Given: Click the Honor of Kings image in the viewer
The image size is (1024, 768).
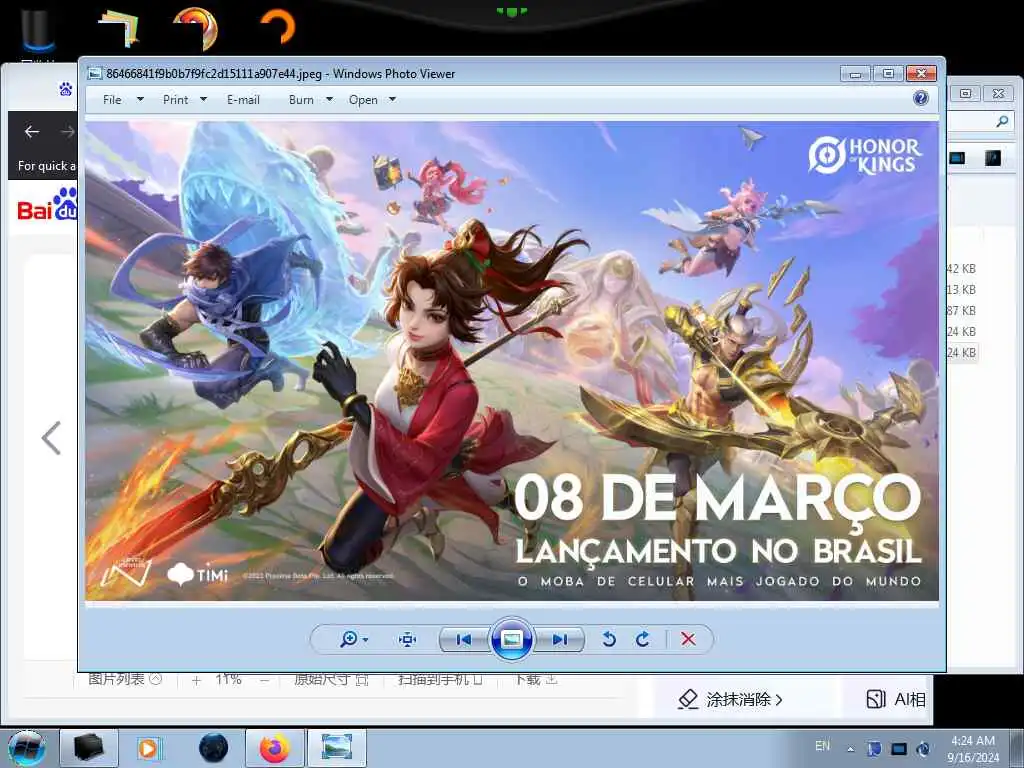Looking at the screenshot, I should pos(511,360).
